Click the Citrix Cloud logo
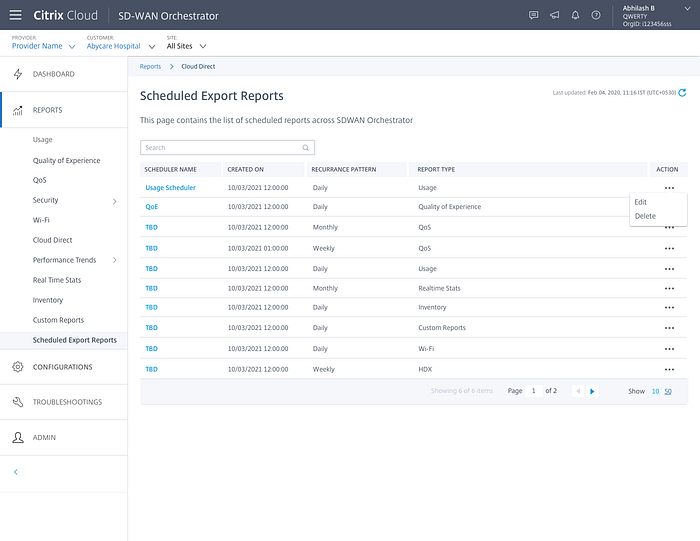Viewport: 700px width, 541px height. [66, 15]
